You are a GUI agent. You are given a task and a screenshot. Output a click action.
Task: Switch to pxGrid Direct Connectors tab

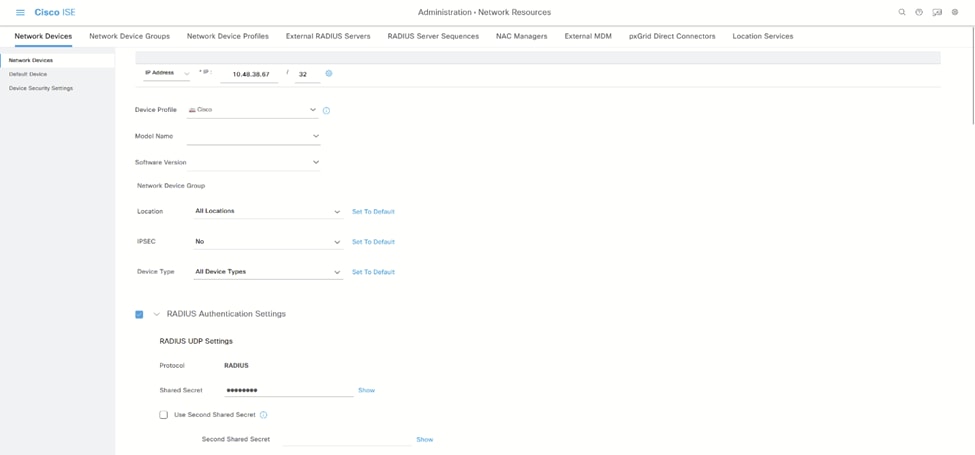coord(672,36)
